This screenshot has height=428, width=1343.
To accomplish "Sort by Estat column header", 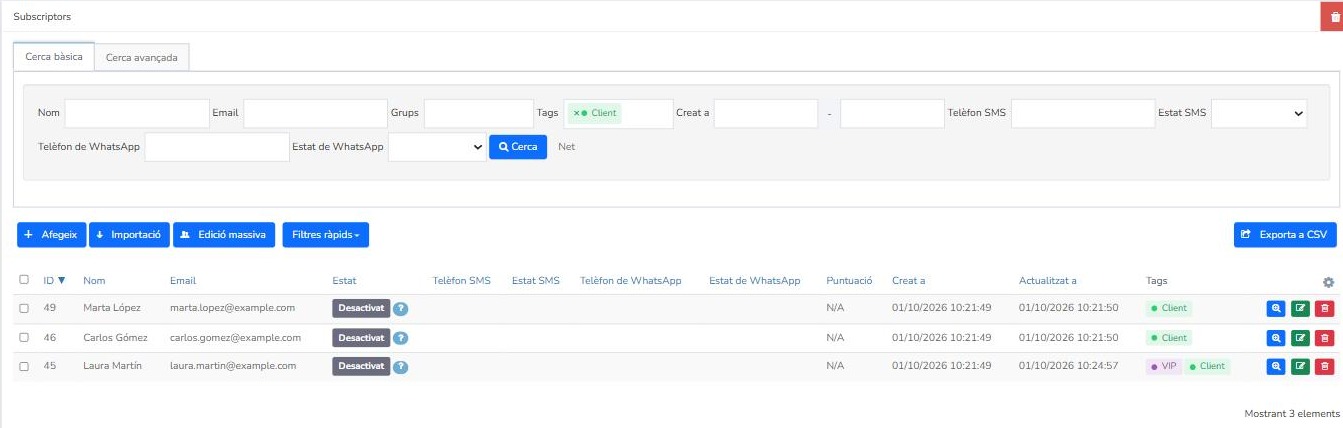I will pos(344,281).
